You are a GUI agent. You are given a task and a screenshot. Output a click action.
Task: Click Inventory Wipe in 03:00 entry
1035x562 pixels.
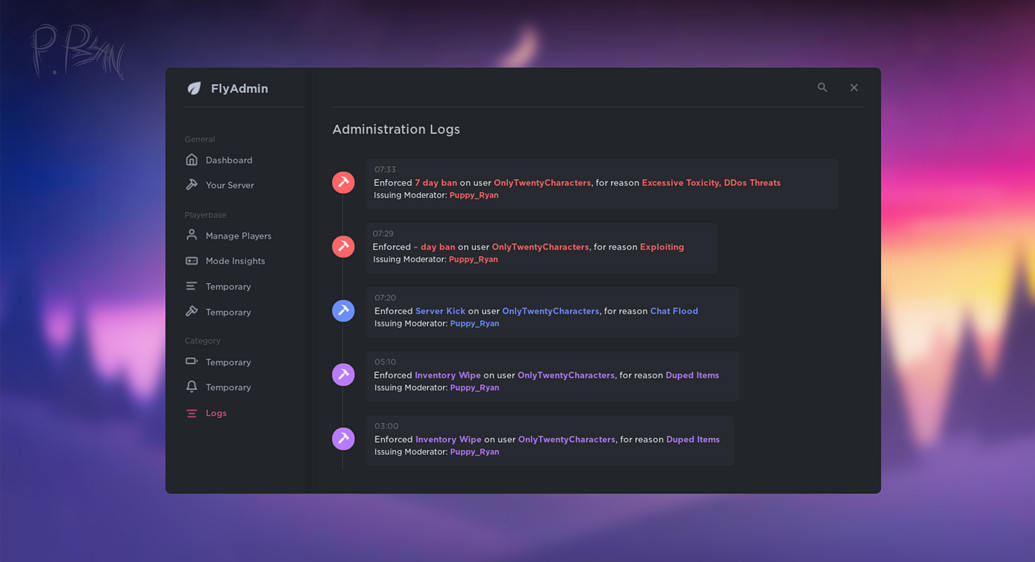(448, 439)
